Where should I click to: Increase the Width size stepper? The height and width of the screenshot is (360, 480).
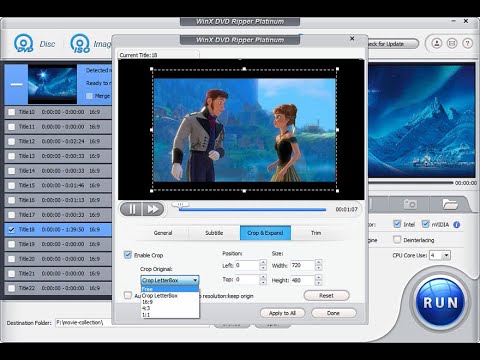318,263
